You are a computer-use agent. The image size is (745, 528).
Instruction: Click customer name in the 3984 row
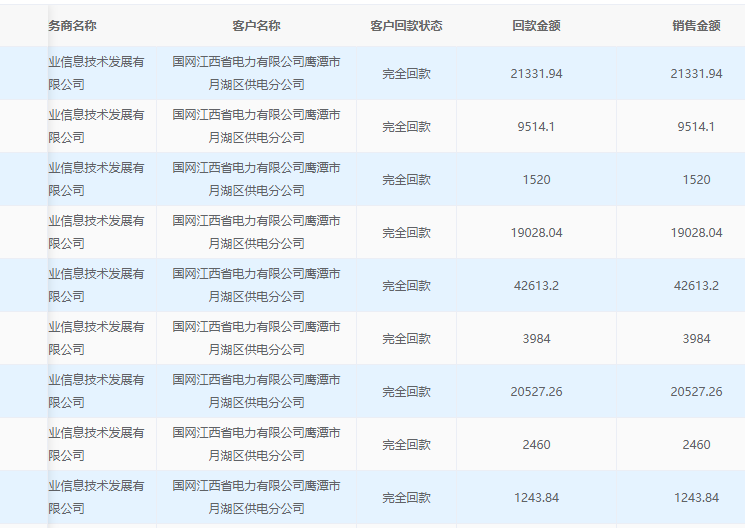click(x=256, y=338)
